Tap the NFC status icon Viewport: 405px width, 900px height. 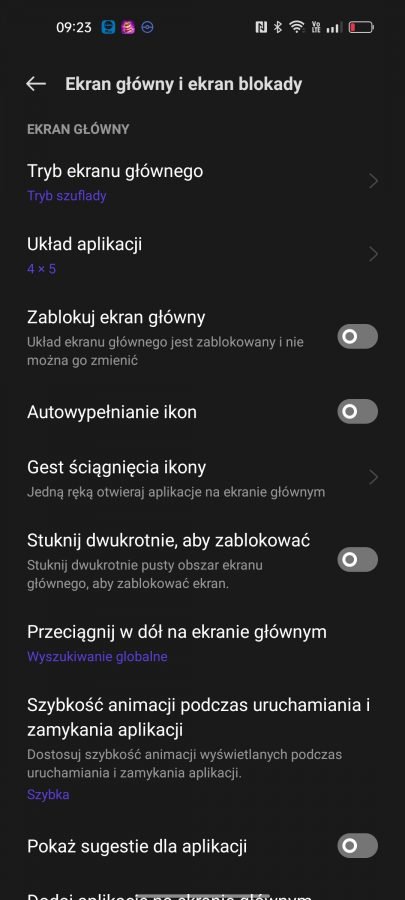pyautogui.click(x=261, y=27)
